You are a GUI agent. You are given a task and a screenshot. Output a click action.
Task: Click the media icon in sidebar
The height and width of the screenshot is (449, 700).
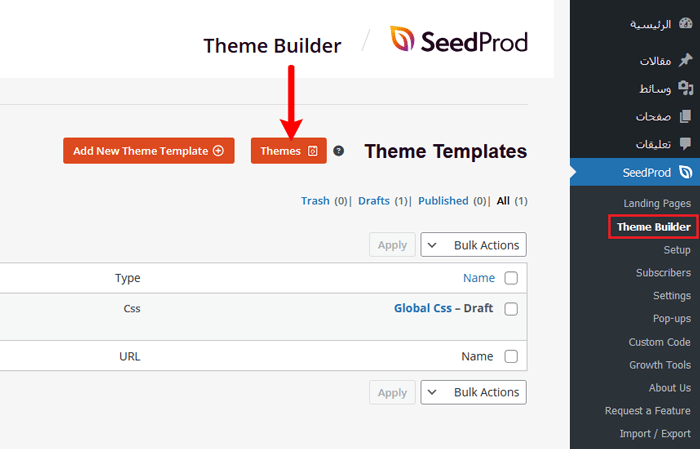tap(684, 89)
